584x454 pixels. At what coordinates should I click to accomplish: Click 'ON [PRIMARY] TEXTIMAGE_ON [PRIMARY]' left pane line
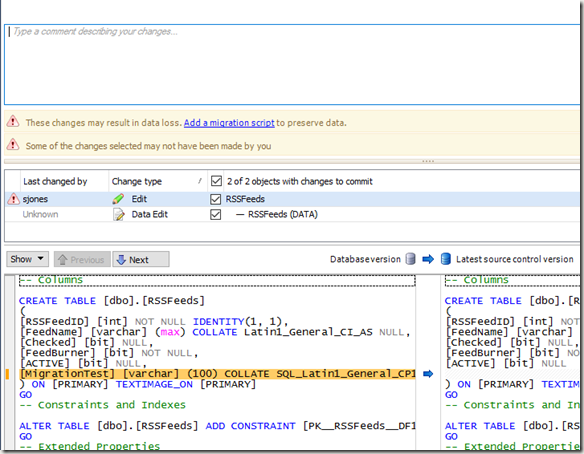pos(137,384)
